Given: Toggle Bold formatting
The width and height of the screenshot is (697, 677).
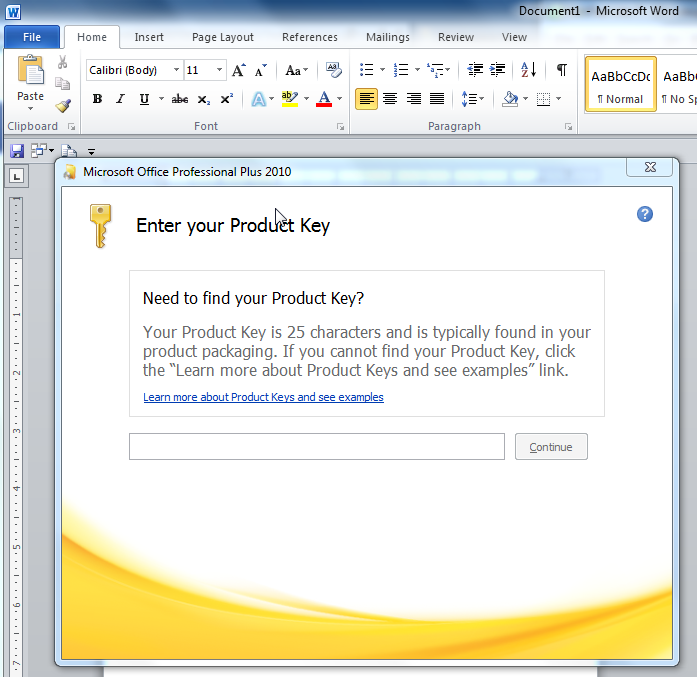Looking at the screenshot, I should pos(97,99).
